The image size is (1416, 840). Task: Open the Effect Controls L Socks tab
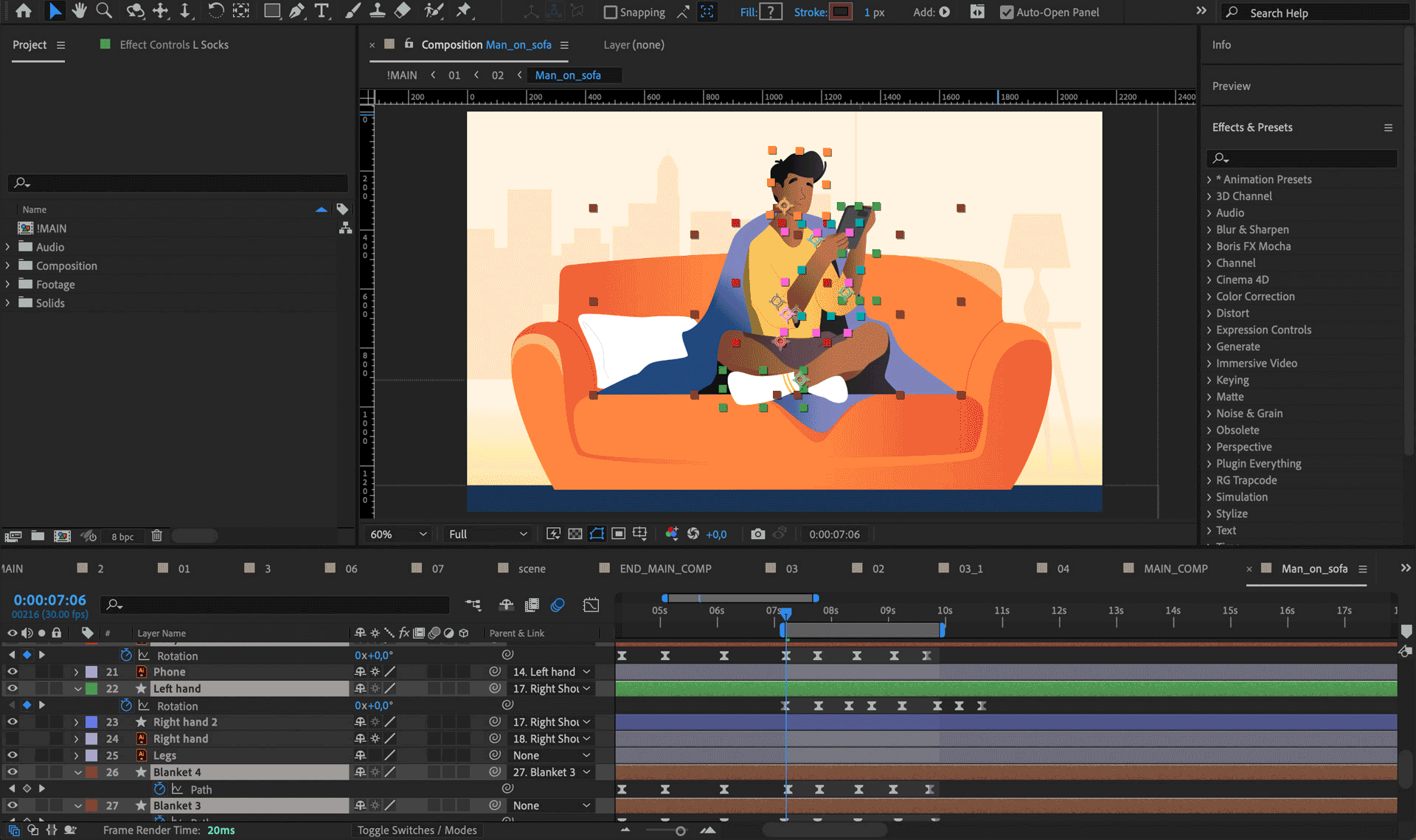[173, 45]
